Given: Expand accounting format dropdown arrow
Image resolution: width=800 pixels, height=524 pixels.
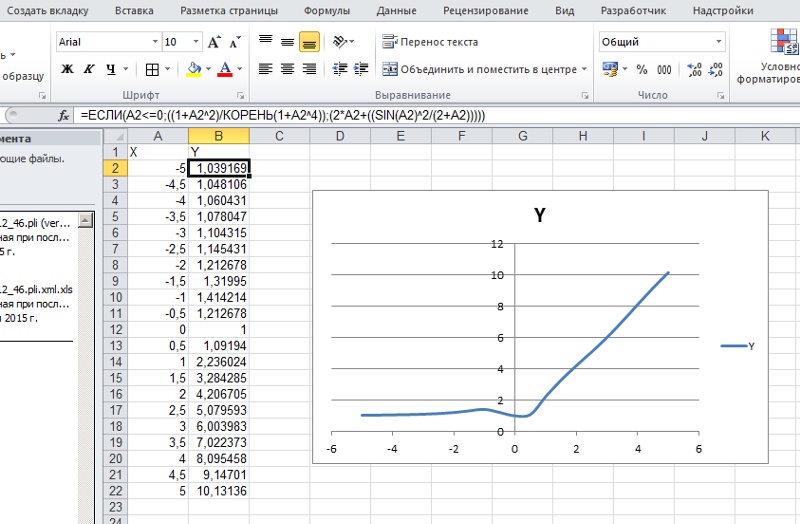Looking at the screenshot, I should [625, 69].
